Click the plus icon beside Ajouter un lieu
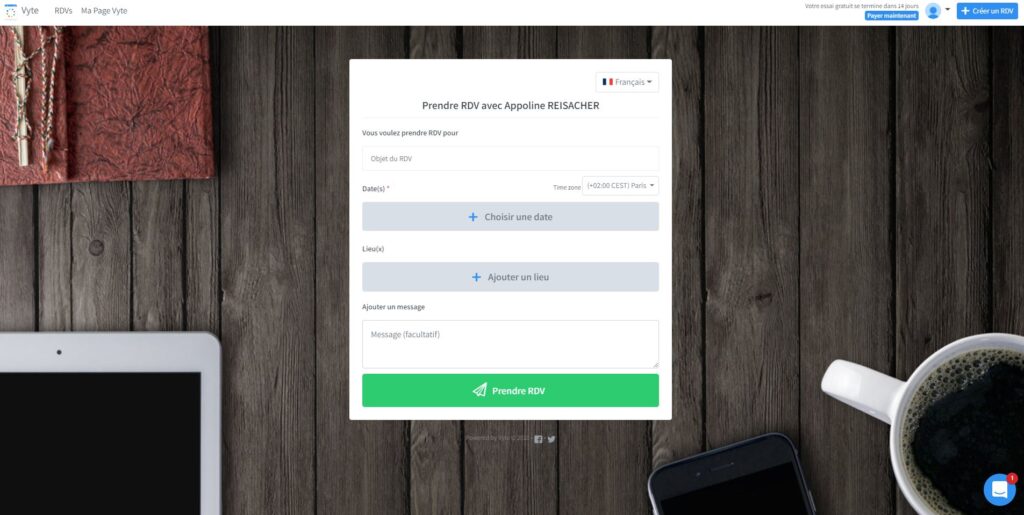The height and width of the screenshot is (515, 1024). click(476, 277)
